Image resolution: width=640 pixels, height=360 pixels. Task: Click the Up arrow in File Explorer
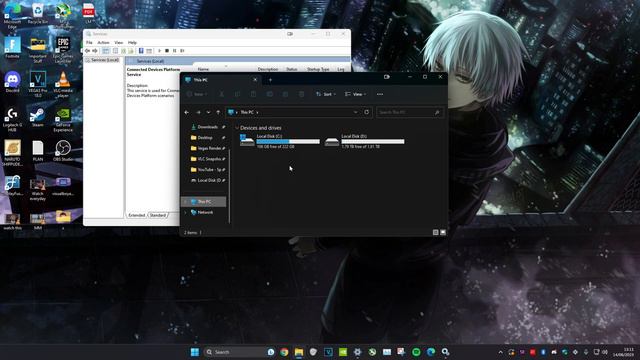pos(218,112)
